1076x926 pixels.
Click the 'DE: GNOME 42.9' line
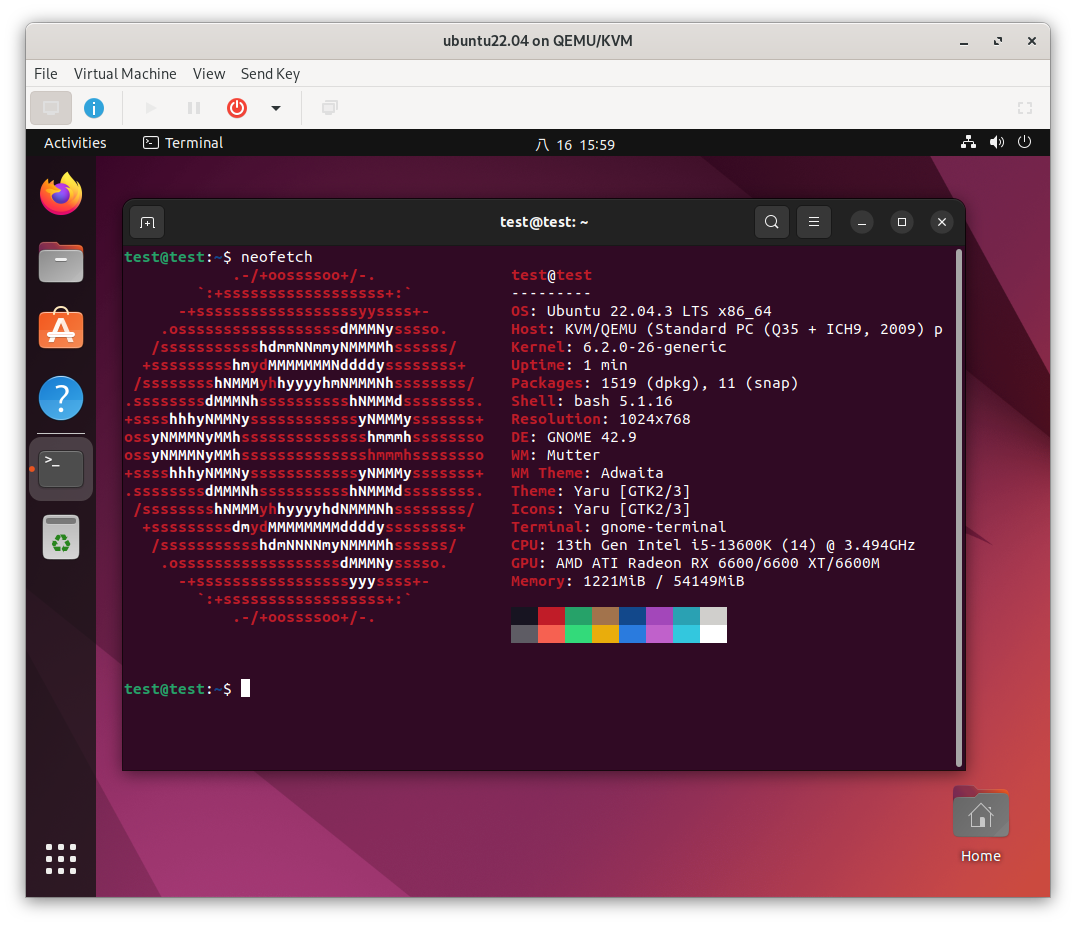point(574,437)
